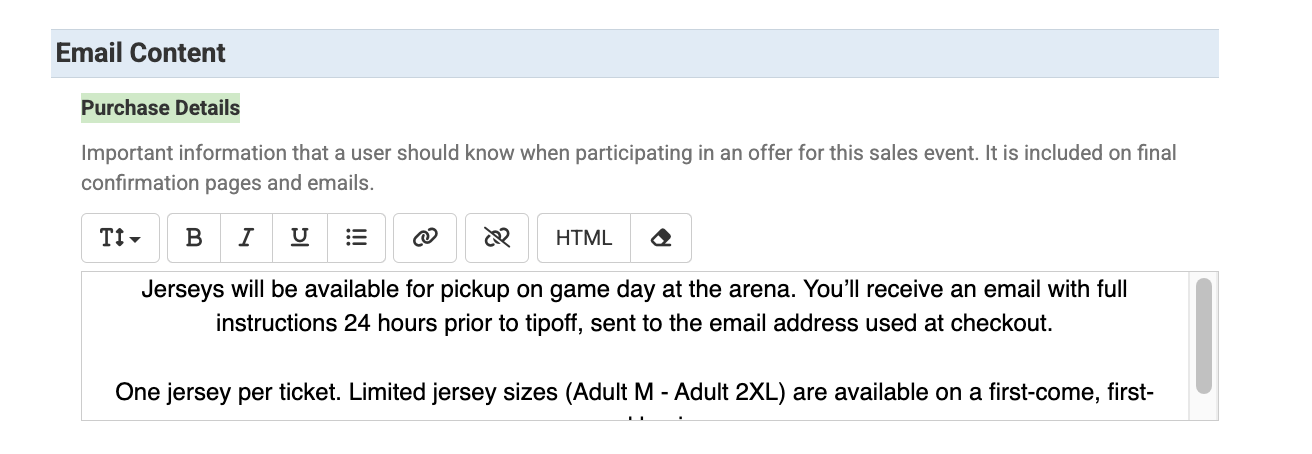This screenshot has width=1312, height=454.
Task: Click the insert link icon
Action: pos(425,238)
